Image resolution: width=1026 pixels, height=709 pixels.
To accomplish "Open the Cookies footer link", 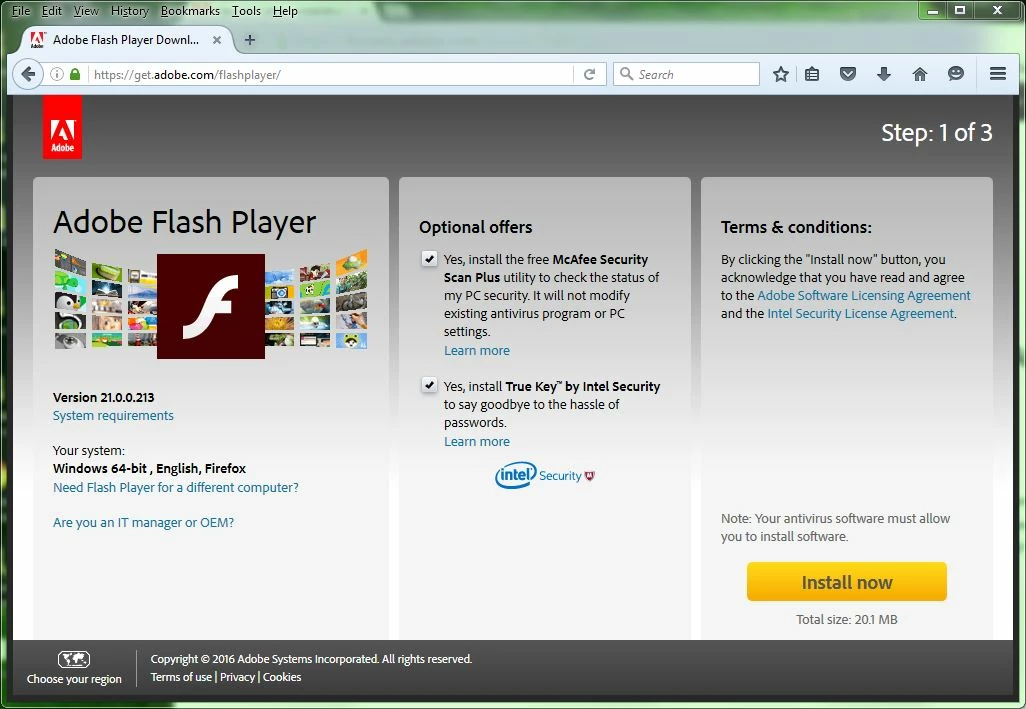I will (282, 677).
